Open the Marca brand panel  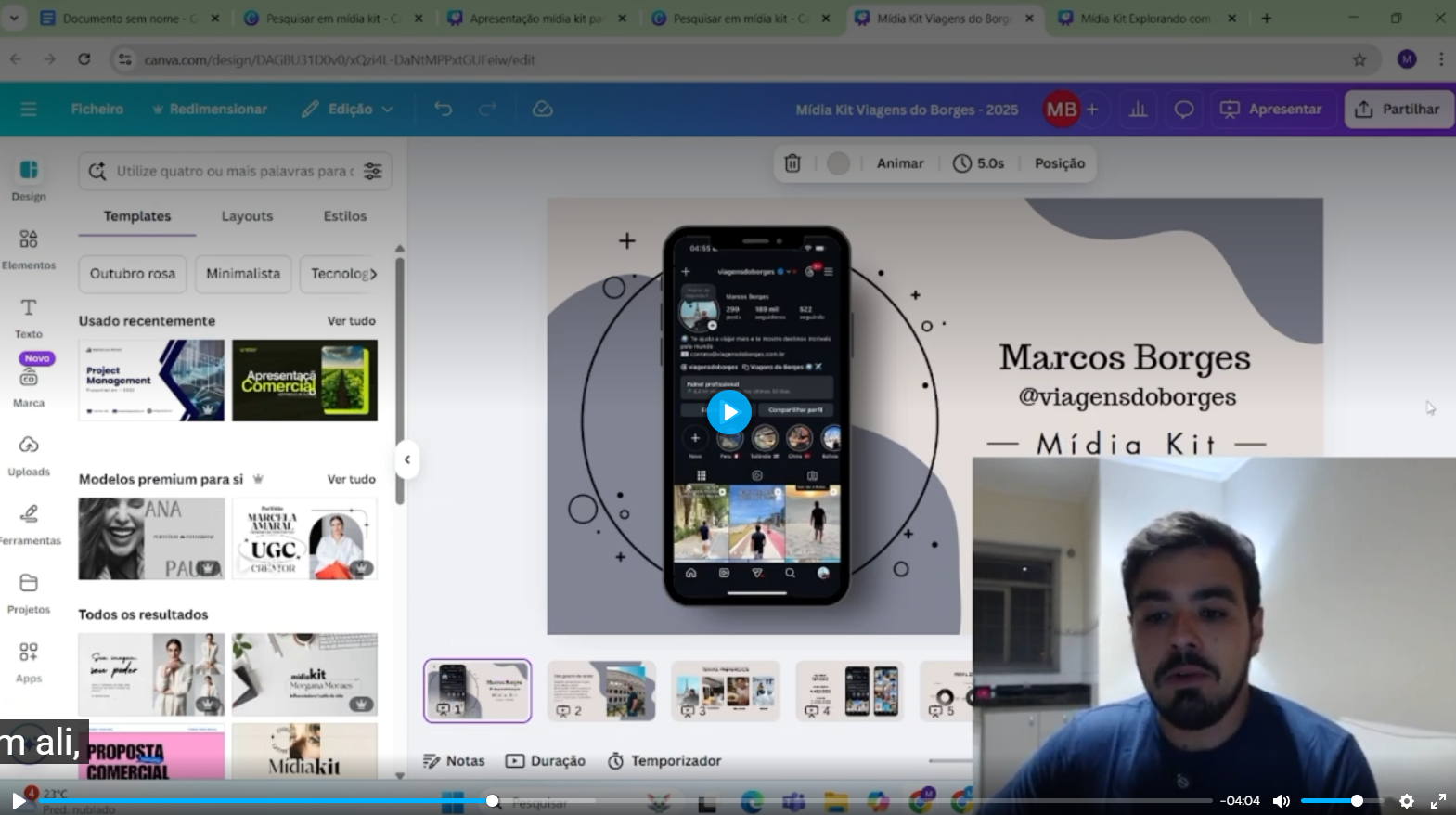point(29,386)
